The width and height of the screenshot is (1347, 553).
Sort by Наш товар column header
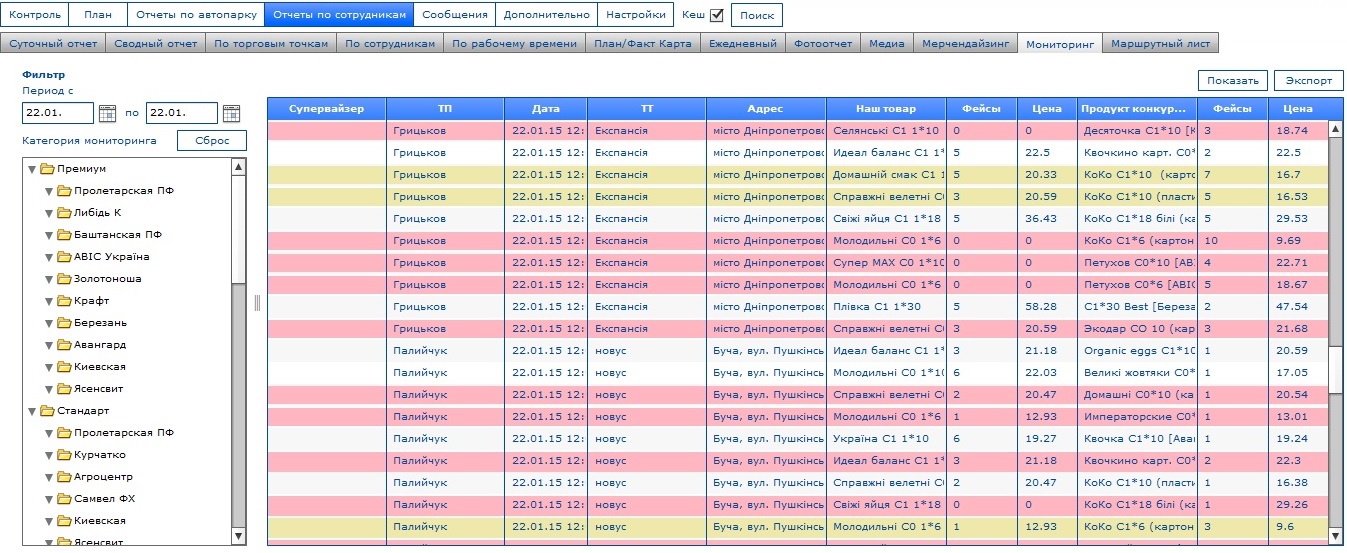coord(886,108)
